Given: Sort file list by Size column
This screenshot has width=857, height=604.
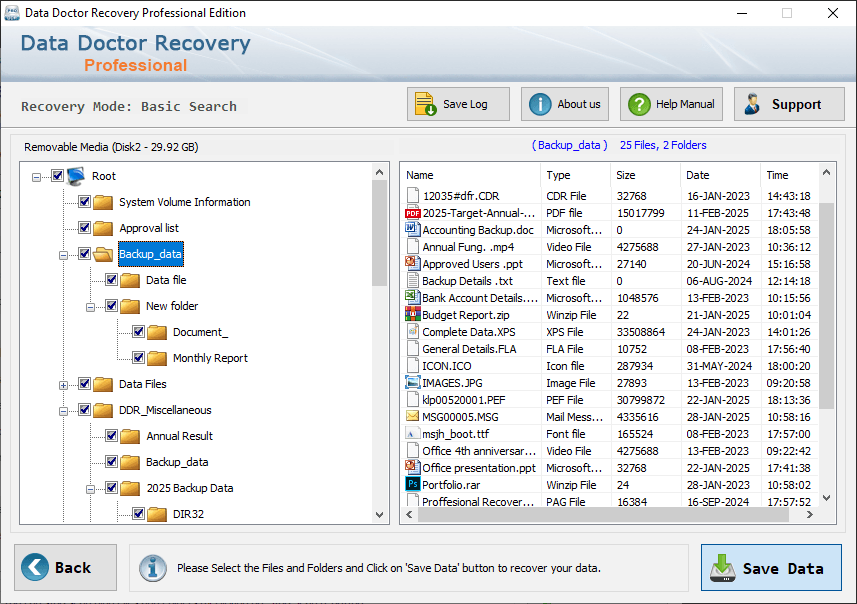Looking at the screenshot, I should tap(645, 175).
